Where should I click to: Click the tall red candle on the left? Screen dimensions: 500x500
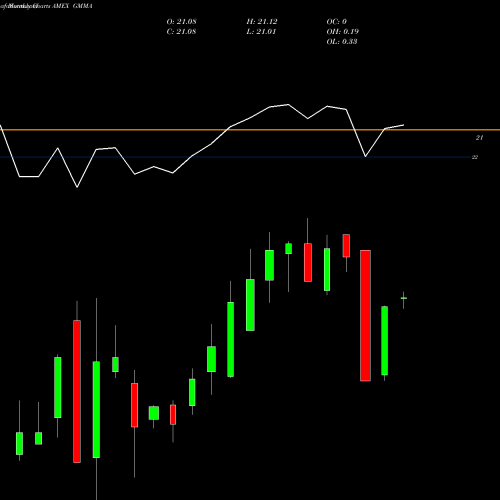click(77, 391)
